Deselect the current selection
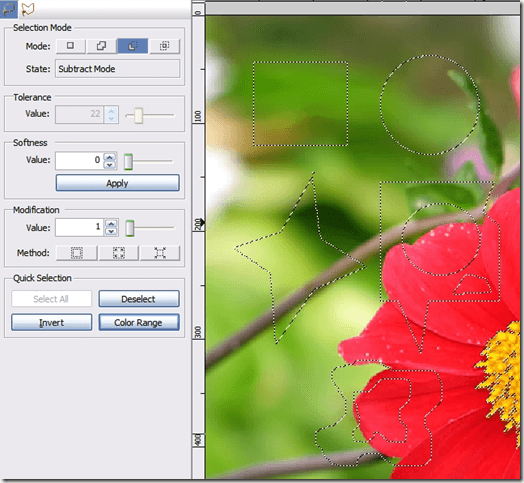The width and height of the screenshot is (524, 483). point(139,299)
